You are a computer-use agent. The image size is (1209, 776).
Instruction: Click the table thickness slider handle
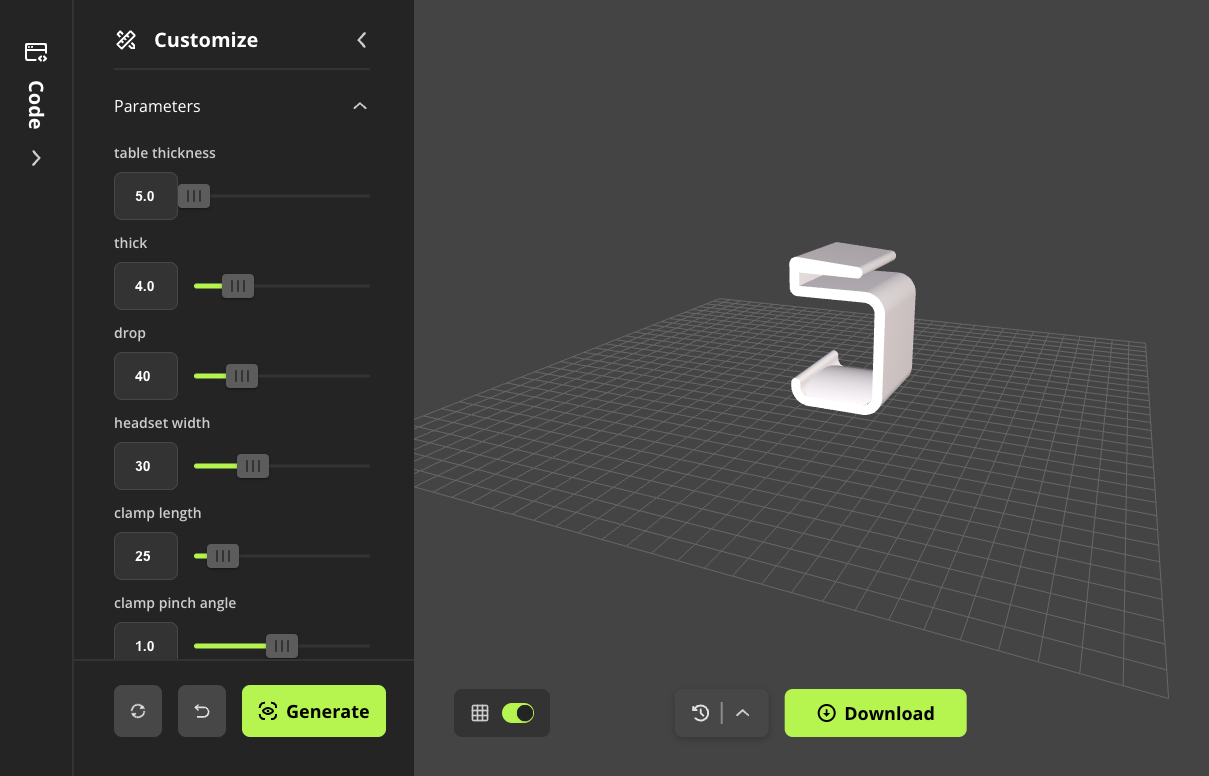194,196
